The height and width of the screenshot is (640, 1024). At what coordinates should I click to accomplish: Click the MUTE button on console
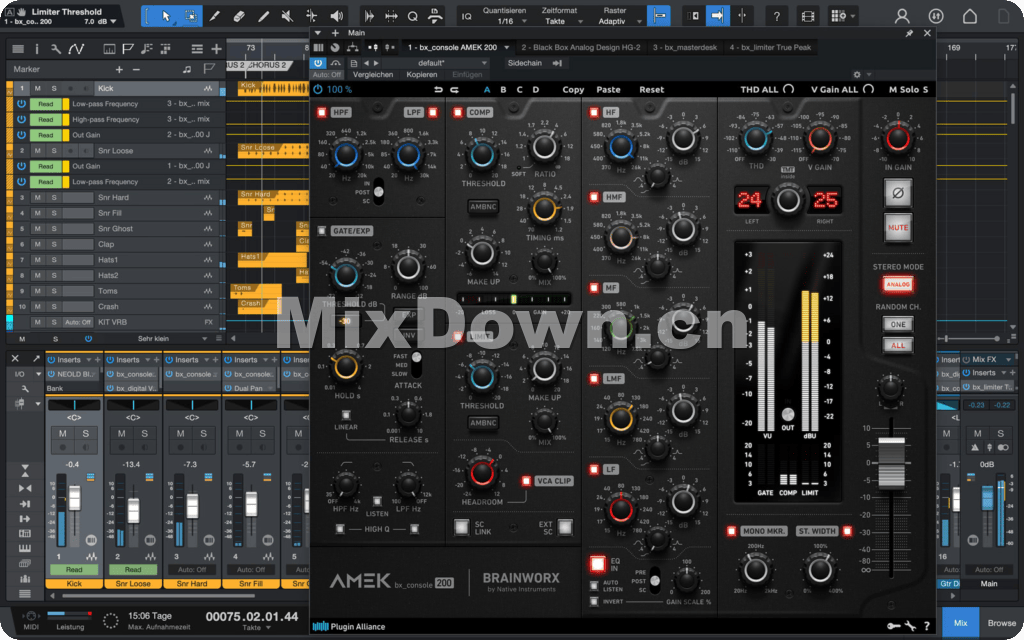pyautogui.click(x=898, y=227)
